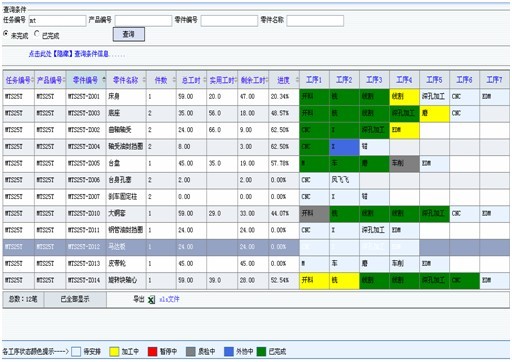Select the 已完成 radio button
This screenshot has width=512, height=362.
click(x=37, y=34)
